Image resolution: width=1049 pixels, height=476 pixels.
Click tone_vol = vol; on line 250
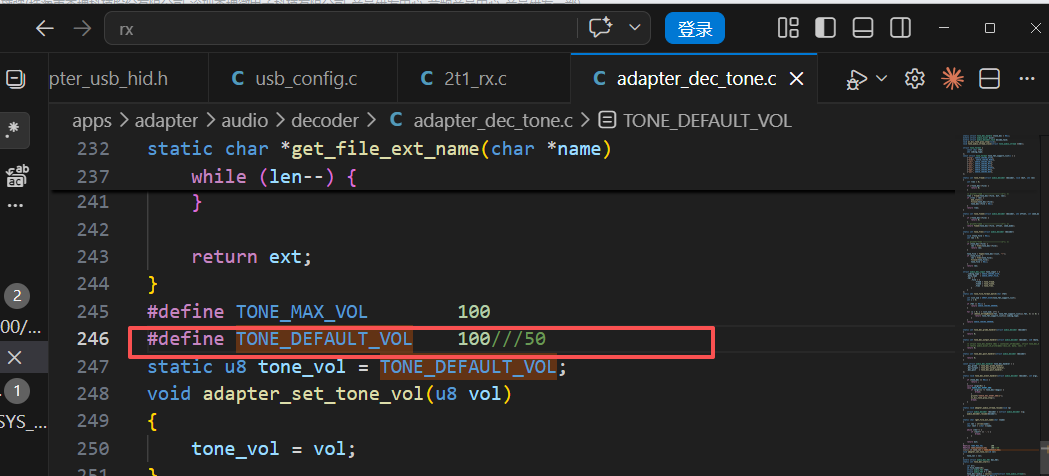tap(273, 449)
